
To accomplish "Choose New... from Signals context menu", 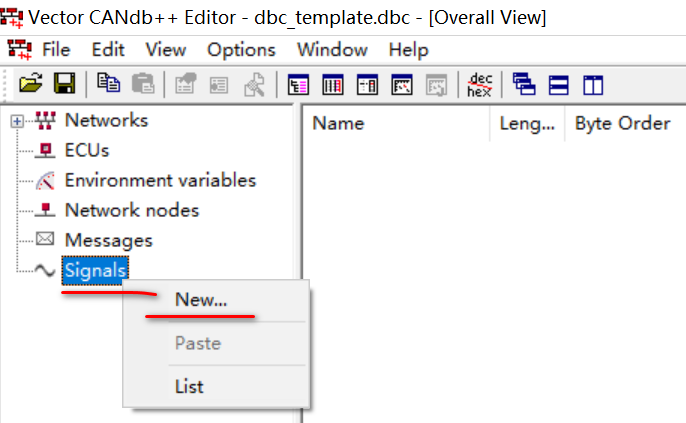I will (x=217, y=300).
